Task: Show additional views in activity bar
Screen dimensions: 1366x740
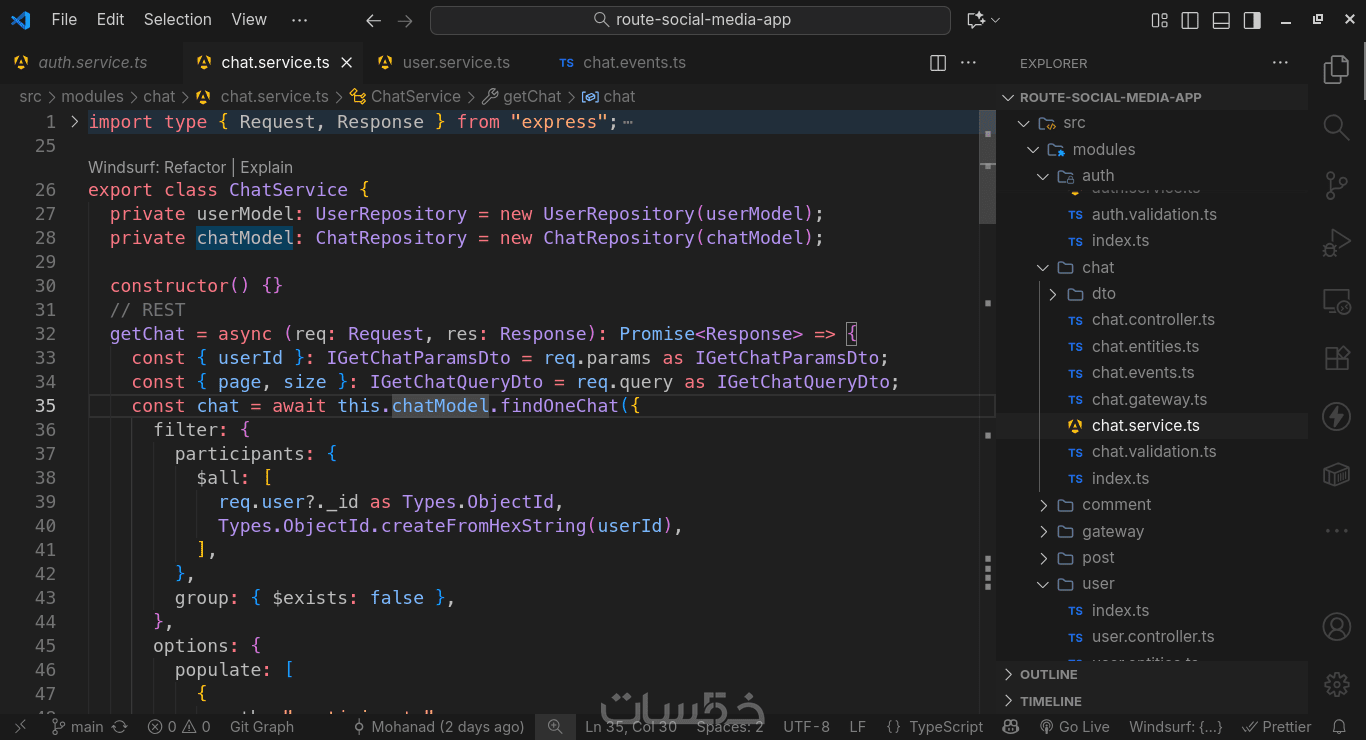Action: point(1337,531)
